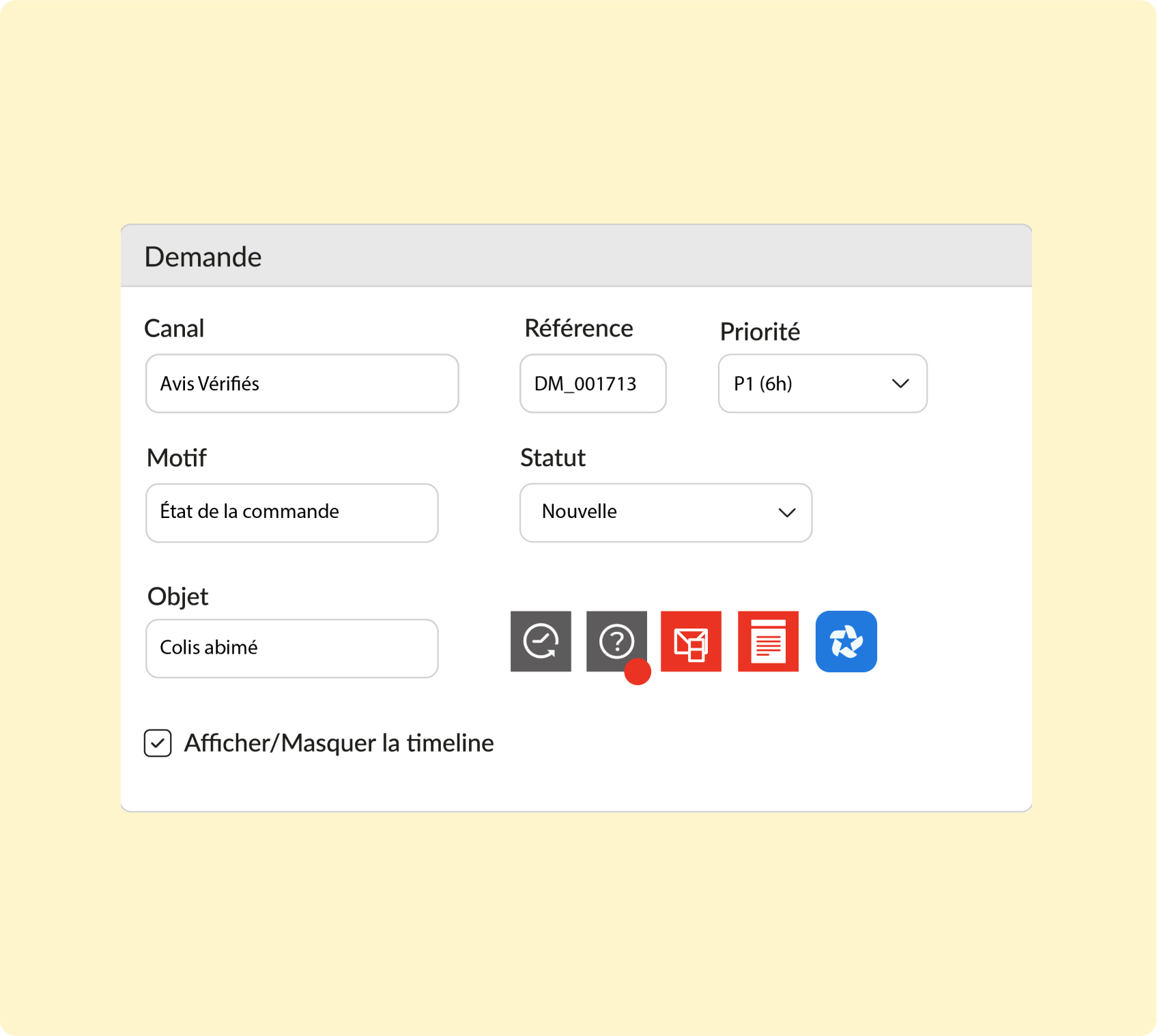Click the red notification dot badge

pos(638,672)
